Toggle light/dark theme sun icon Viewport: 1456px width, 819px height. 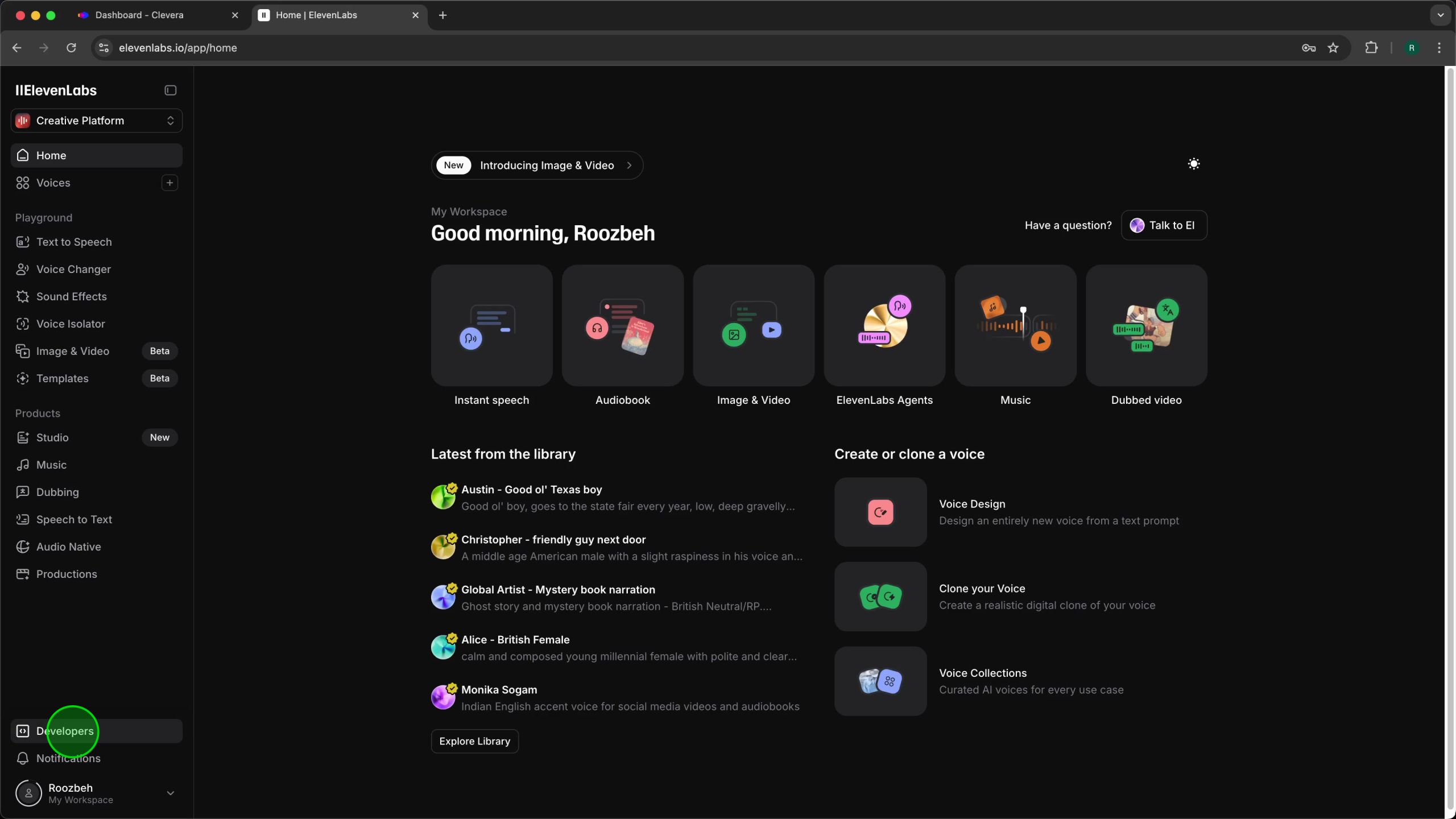point(1193,164)
